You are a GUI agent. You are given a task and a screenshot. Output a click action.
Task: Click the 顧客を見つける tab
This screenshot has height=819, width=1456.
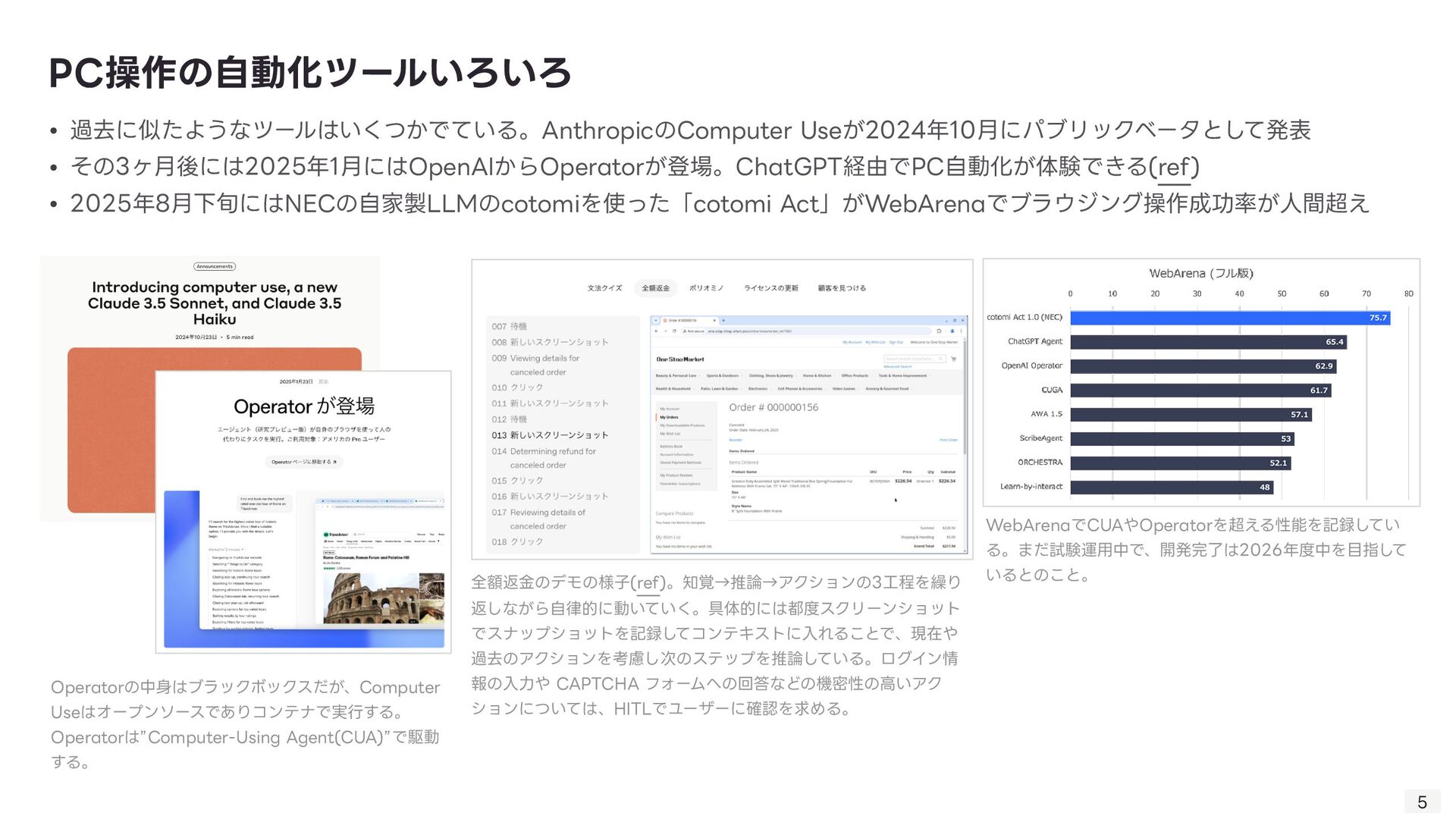tap(842, 288)
